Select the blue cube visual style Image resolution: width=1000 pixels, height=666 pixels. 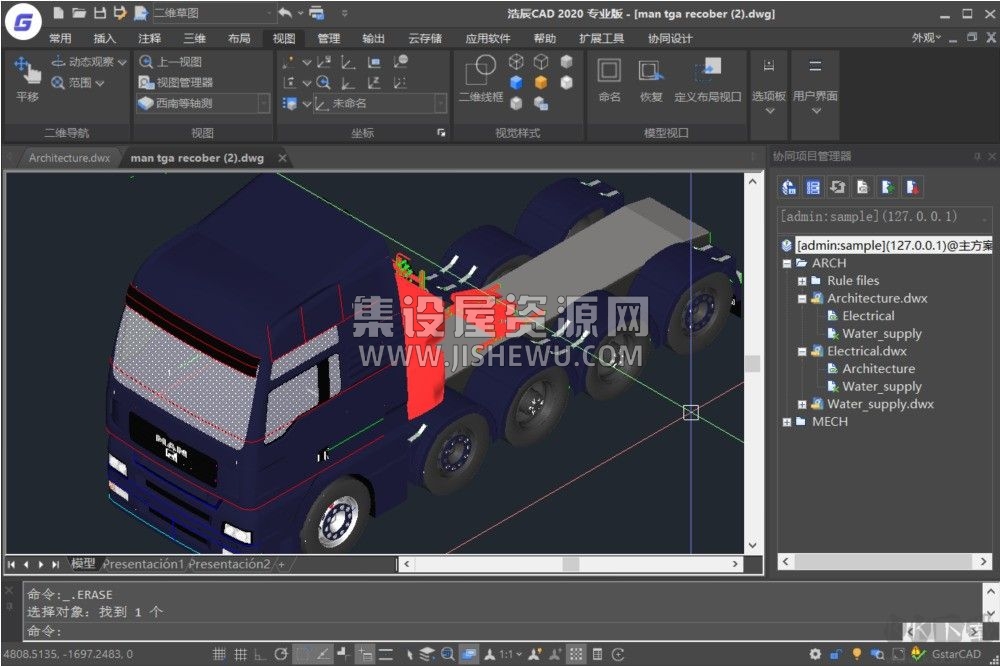[517, 82]
